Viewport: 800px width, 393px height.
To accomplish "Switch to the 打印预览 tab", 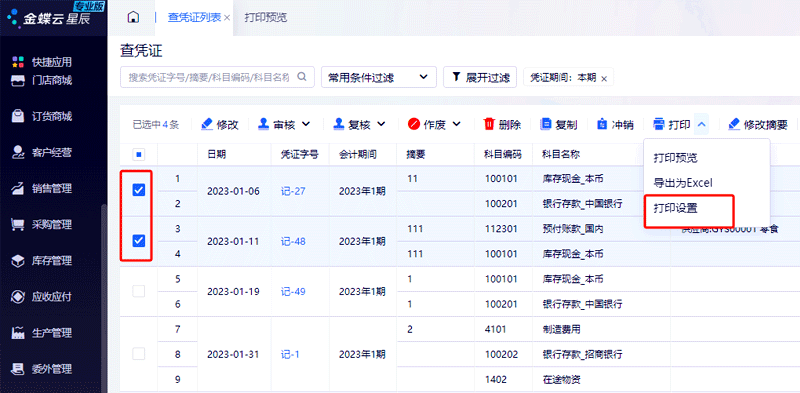I will [x=266, y=17].
